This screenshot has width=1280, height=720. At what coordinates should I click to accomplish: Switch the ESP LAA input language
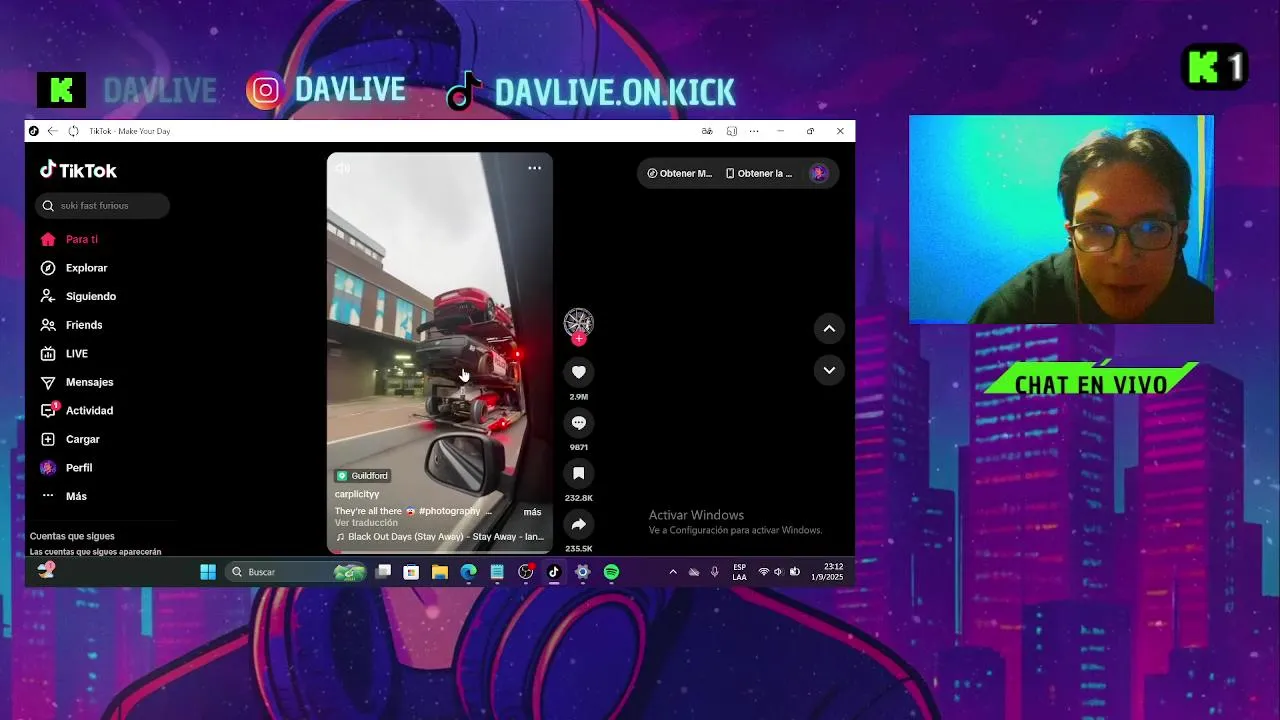[x=739, y=572]
